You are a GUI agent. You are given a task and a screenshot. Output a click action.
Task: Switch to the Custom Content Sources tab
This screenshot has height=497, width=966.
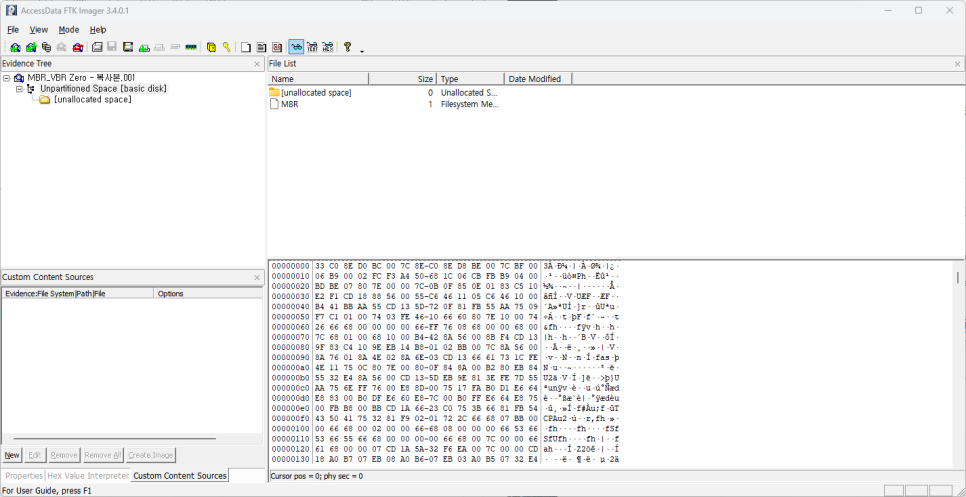coord(180,475)
